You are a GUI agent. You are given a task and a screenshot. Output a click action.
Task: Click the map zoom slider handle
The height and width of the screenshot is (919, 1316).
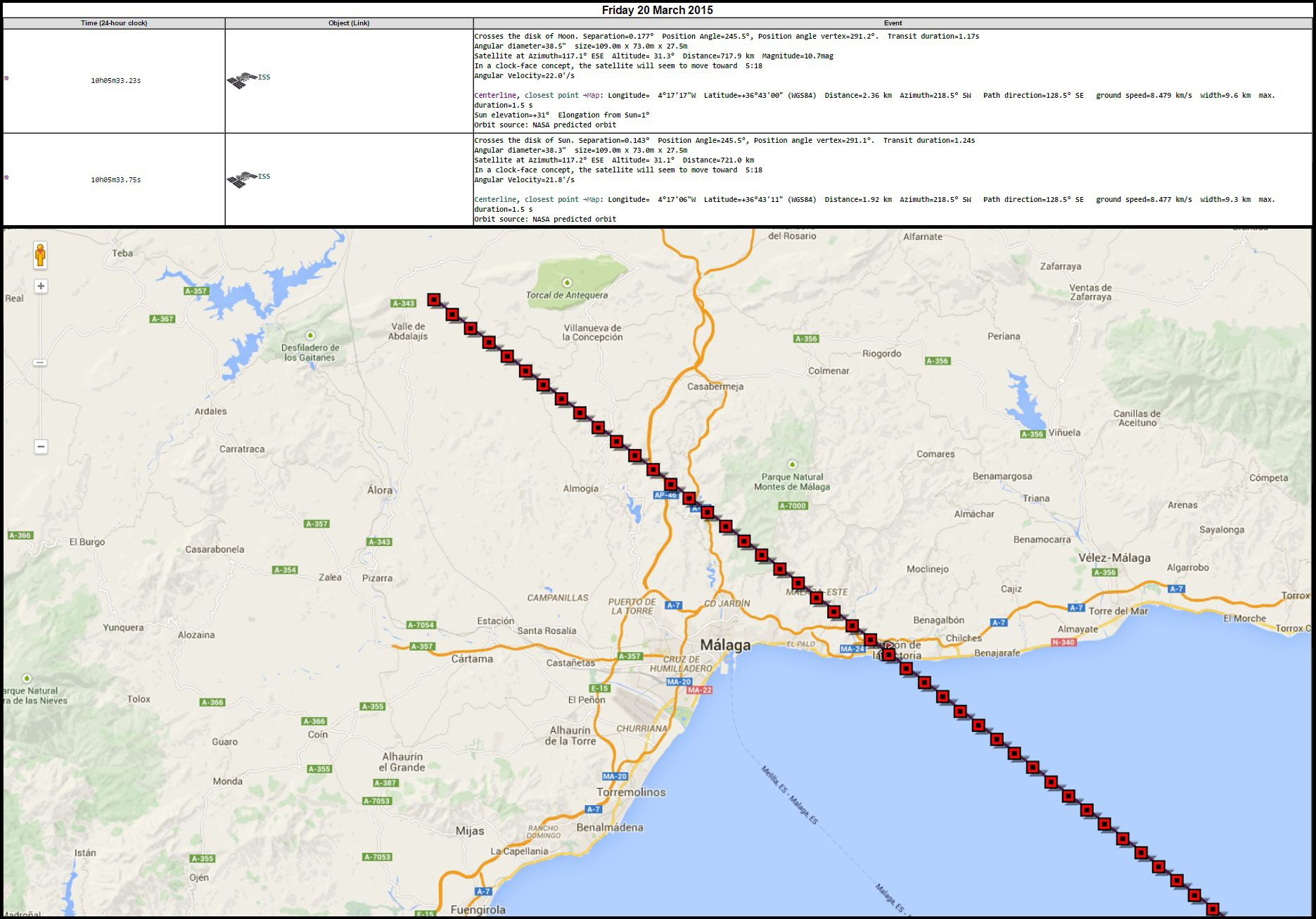pos(41,362)
